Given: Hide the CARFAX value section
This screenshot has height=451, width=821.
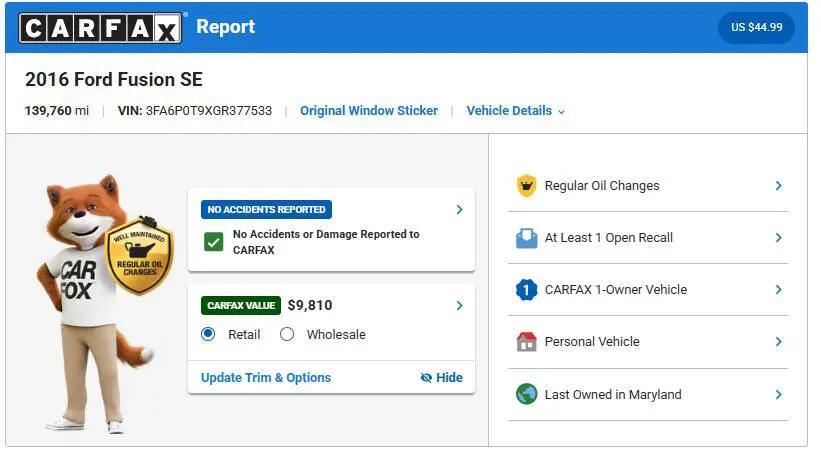Looking at the screenshot, I should click(x=441, y=378).
